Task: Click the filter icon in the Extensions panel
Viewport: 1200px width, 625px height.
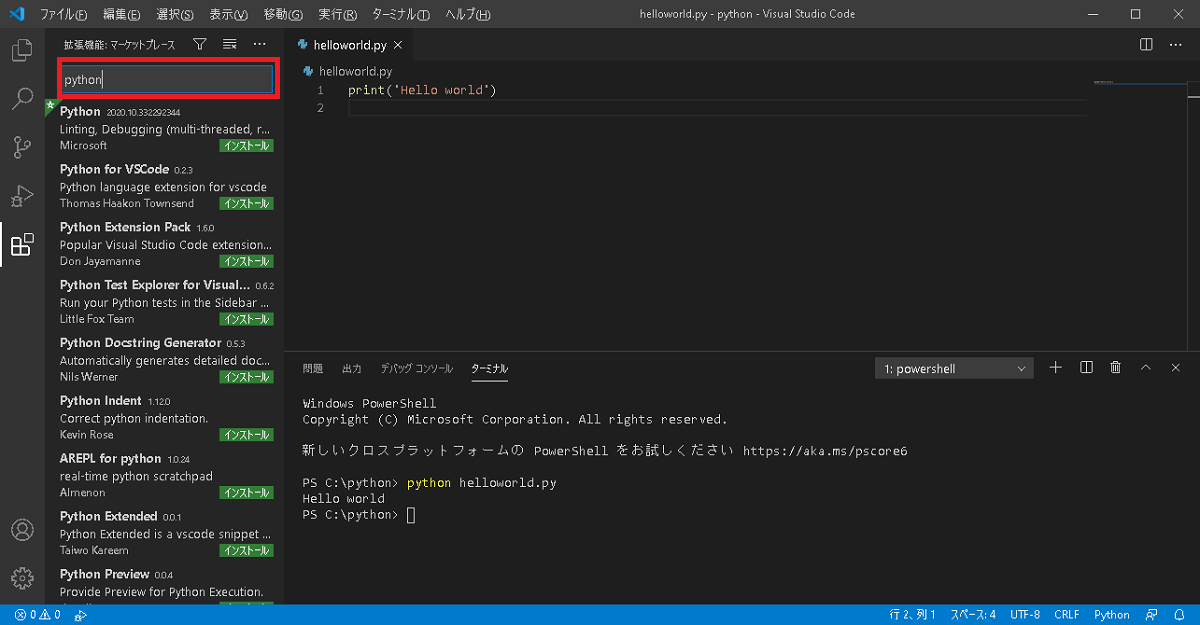Action: tap(200, 44)
